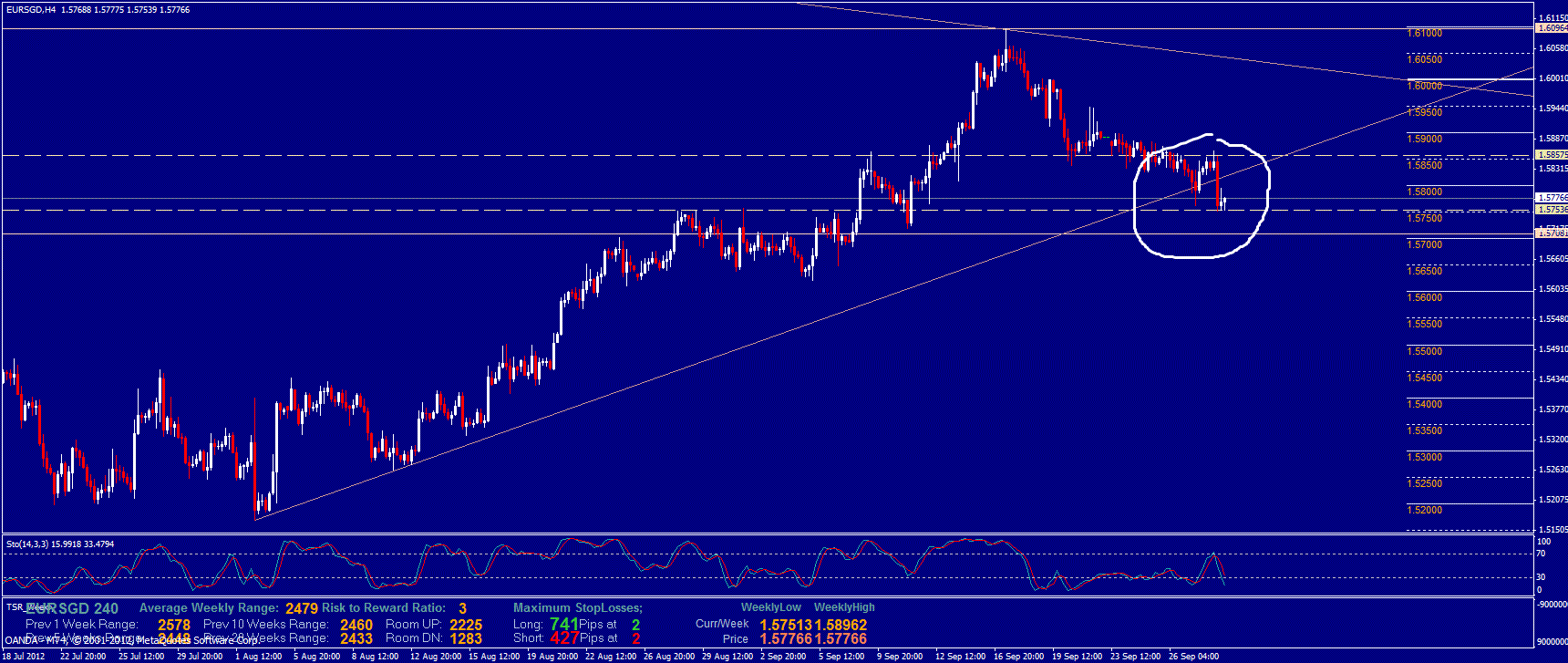
Task: Click the 16 Sep 20:00 time axis label
Action: (x=1019, y=656)
